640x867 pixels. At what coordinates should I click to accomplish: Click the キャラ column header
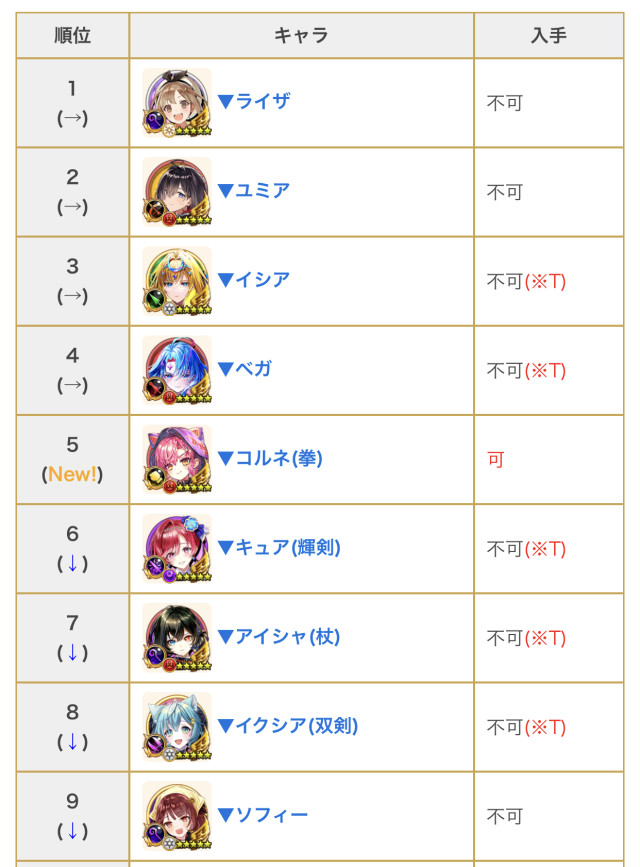coord(301,36)
